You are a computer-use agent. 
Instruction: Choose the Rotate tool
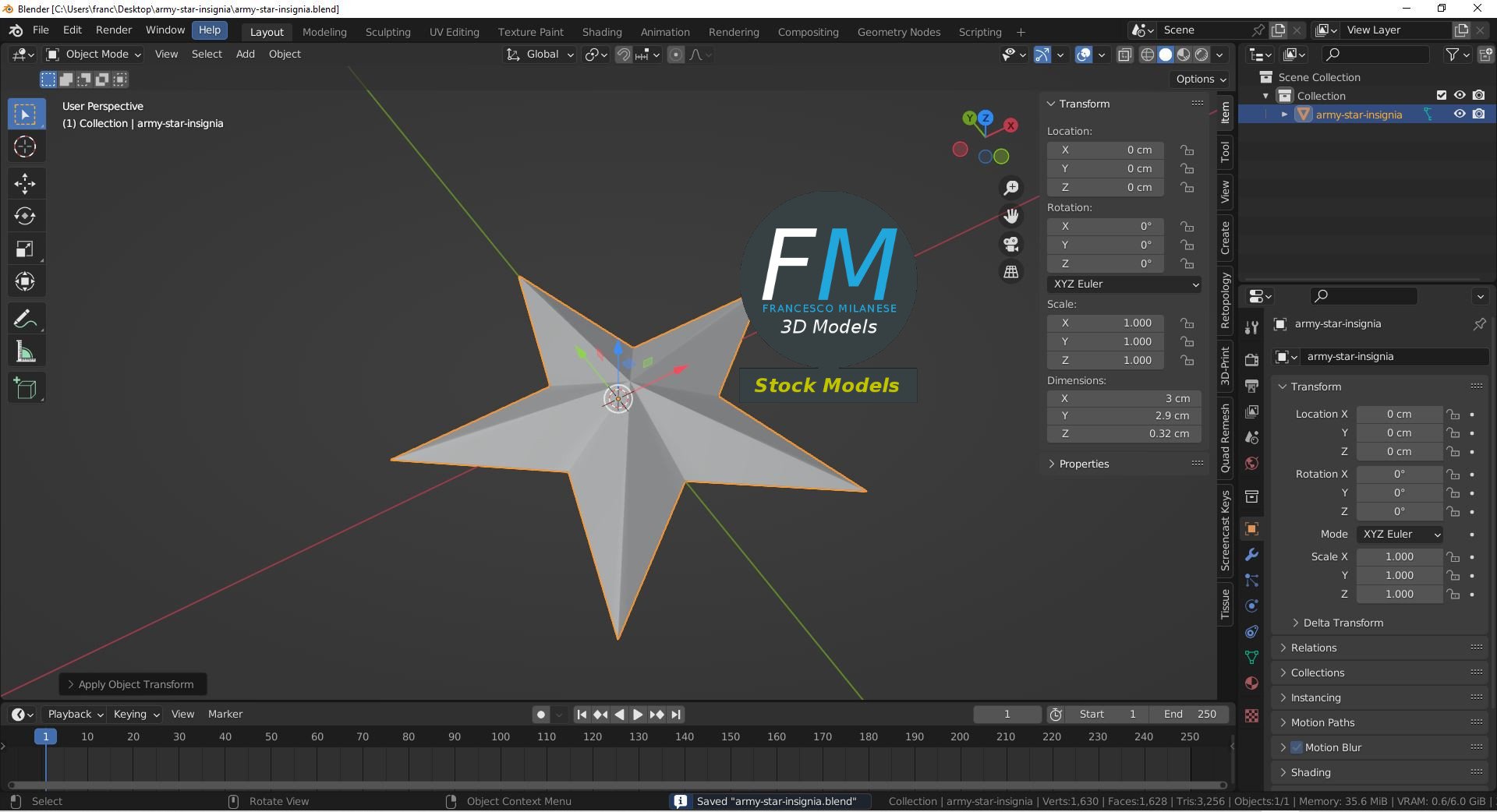(26, 216)
